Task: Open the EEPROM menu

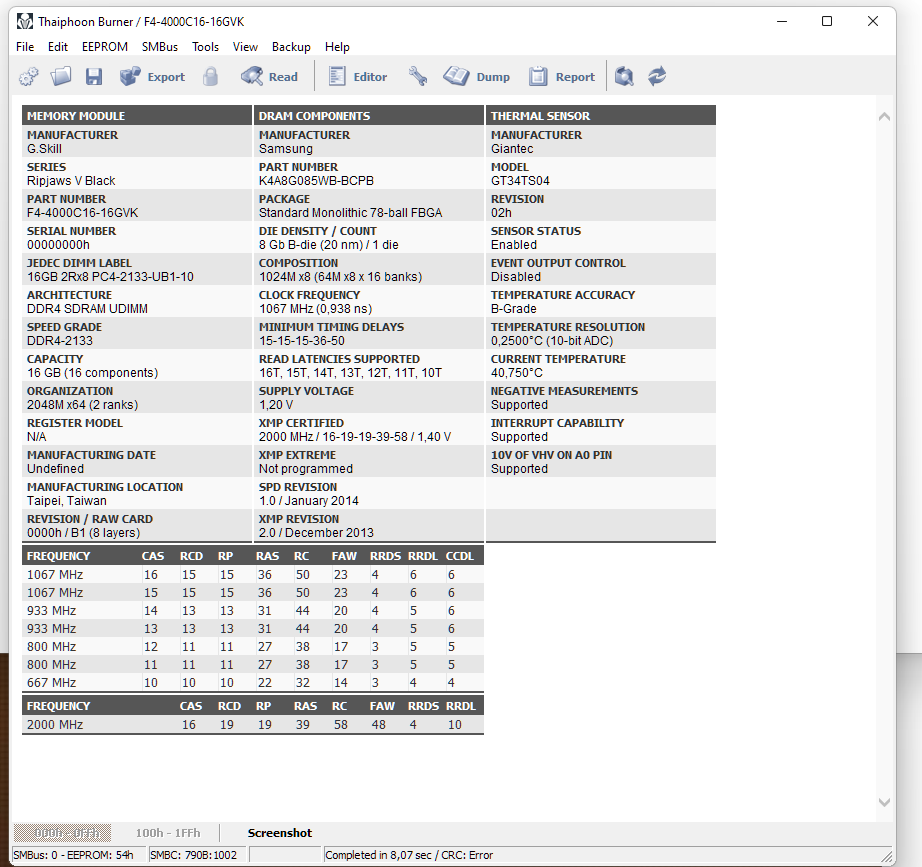Action: pyautogui.click(x=105, y=46)
